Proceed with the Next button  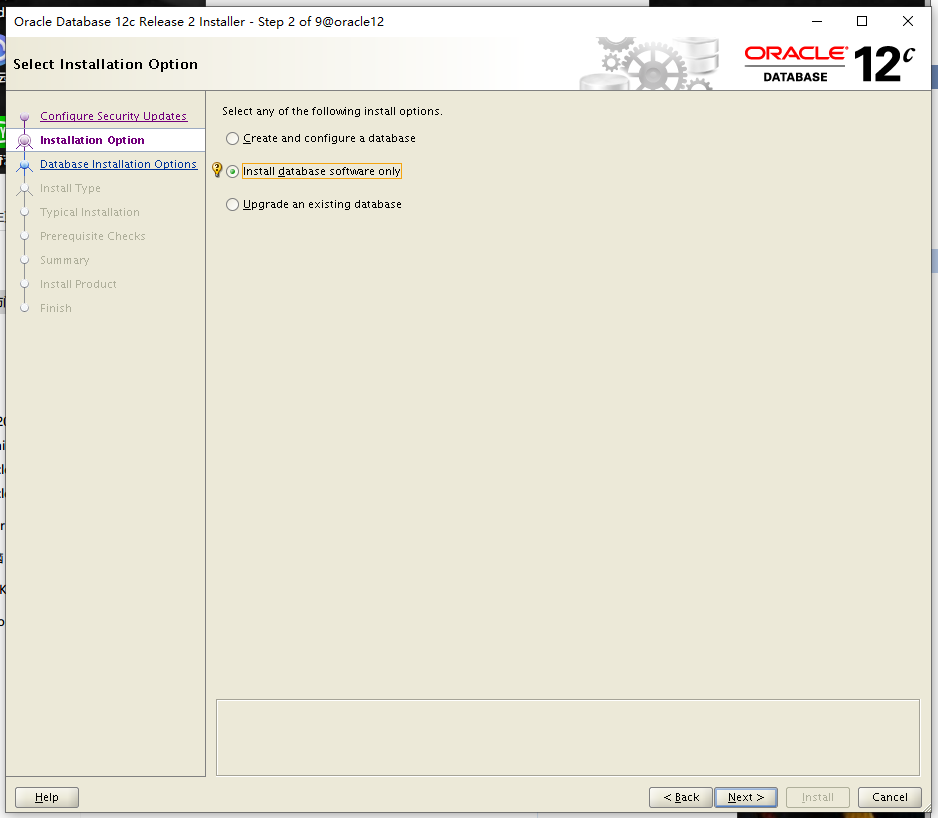point(746,797)
